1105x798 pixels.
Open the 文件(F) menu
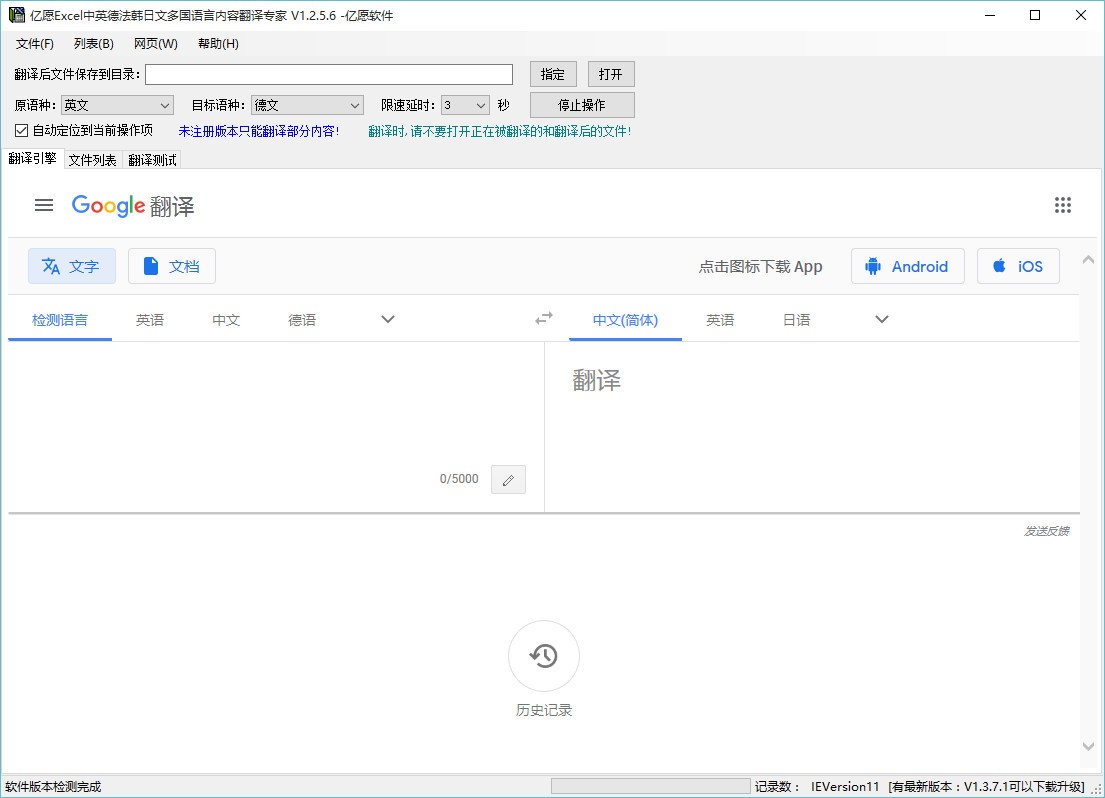coord(35,44)
